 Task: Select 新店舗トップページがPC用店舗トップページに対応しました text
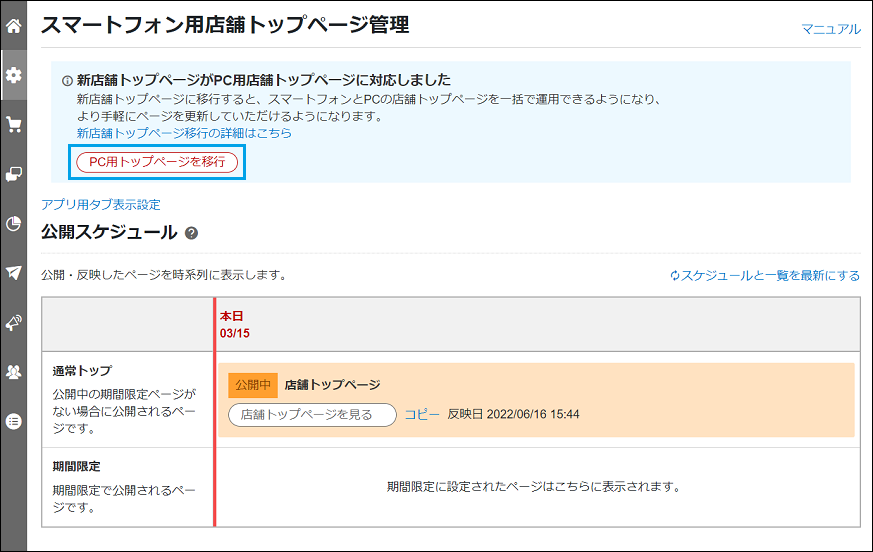tap(263, 80)
